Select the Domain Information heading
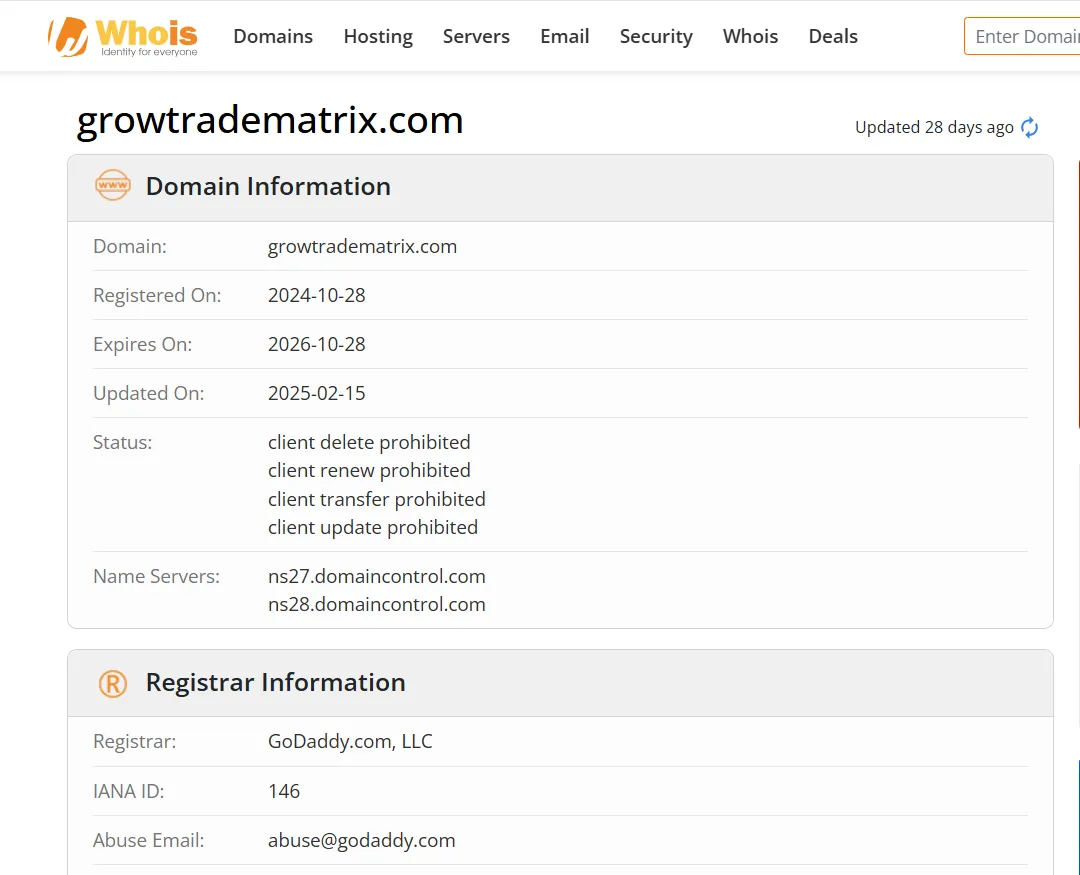 [x=268, y=187]
